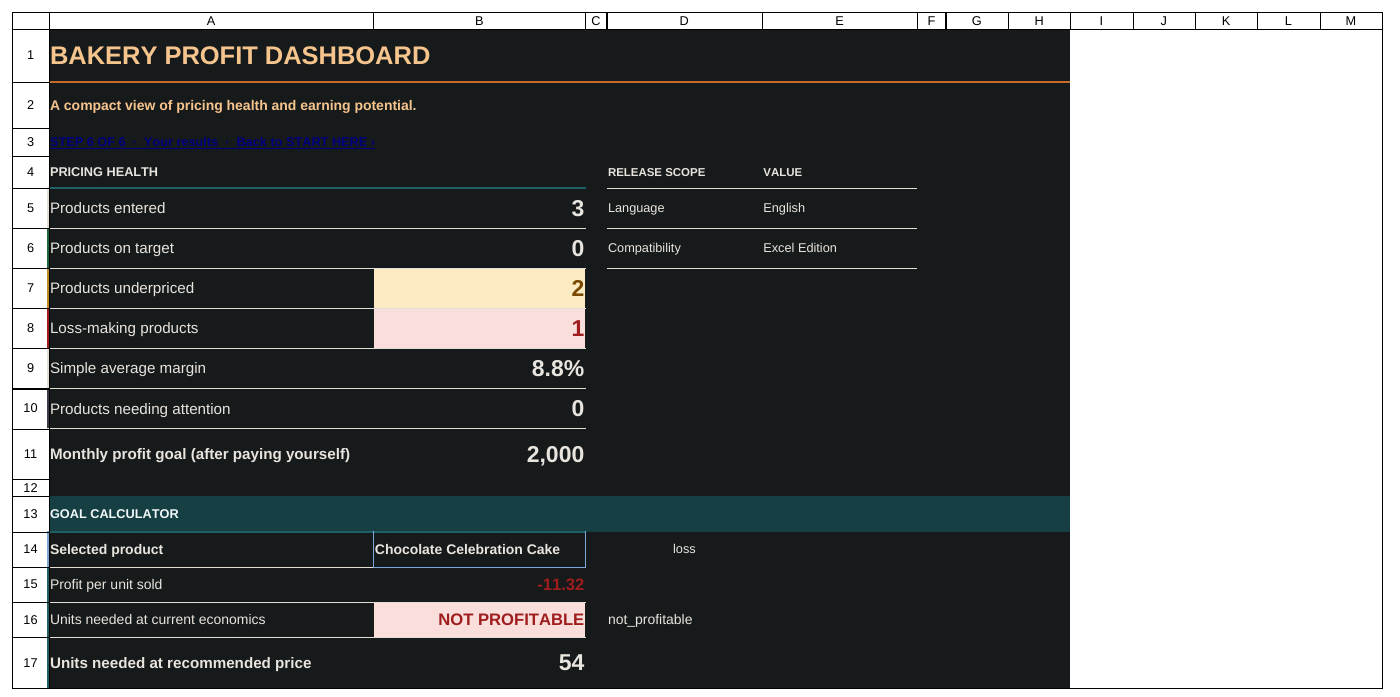
Task: Select column E header
Action: [x=840, y=21]
